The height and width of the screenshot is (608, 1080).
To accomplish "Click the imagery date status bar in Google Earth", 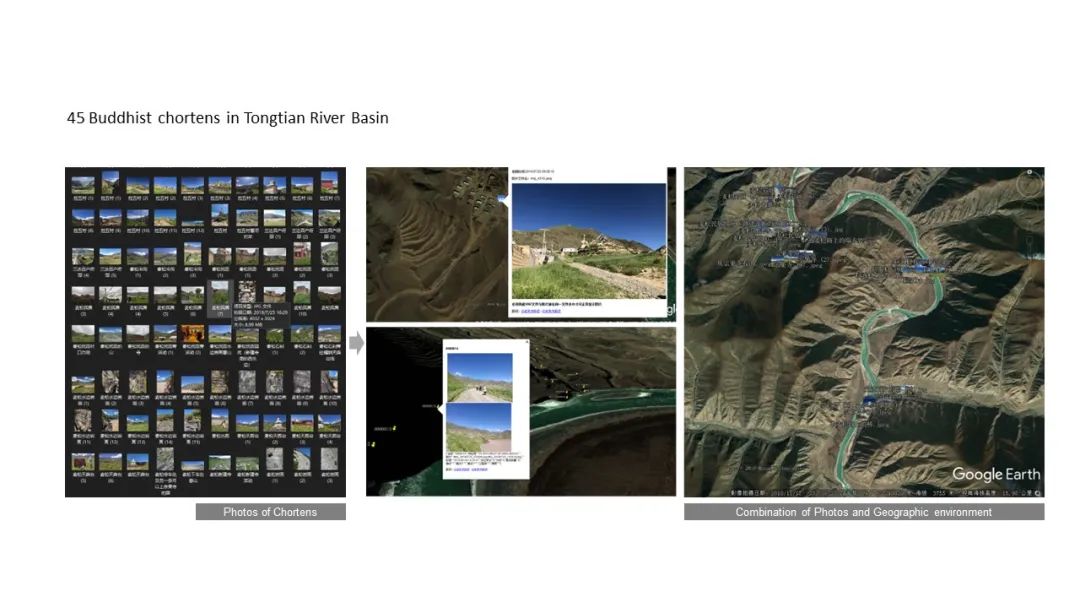I will pos(884,493).
